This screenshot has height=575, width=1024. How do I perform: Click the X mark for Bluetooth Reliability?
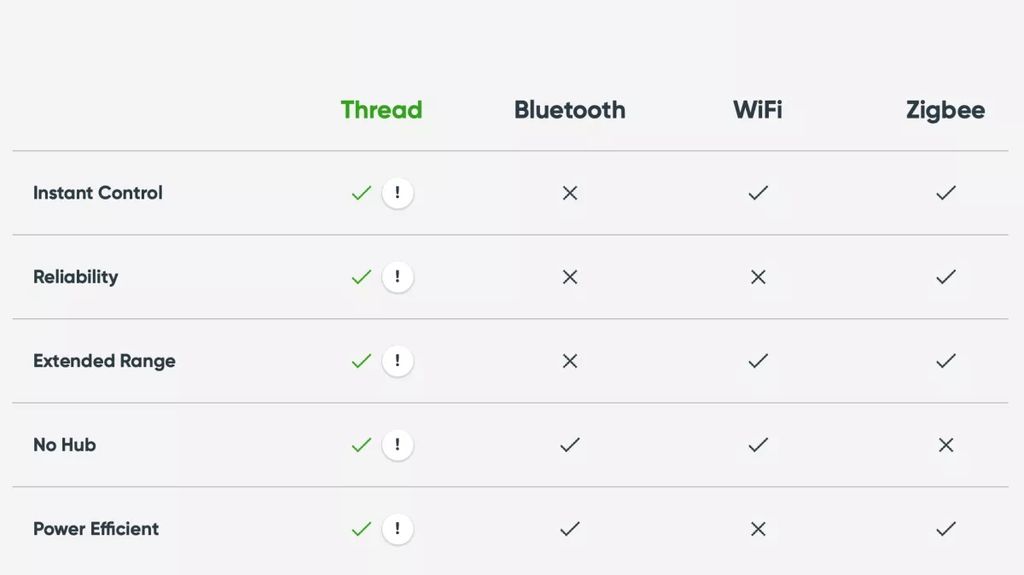(570, 277)
